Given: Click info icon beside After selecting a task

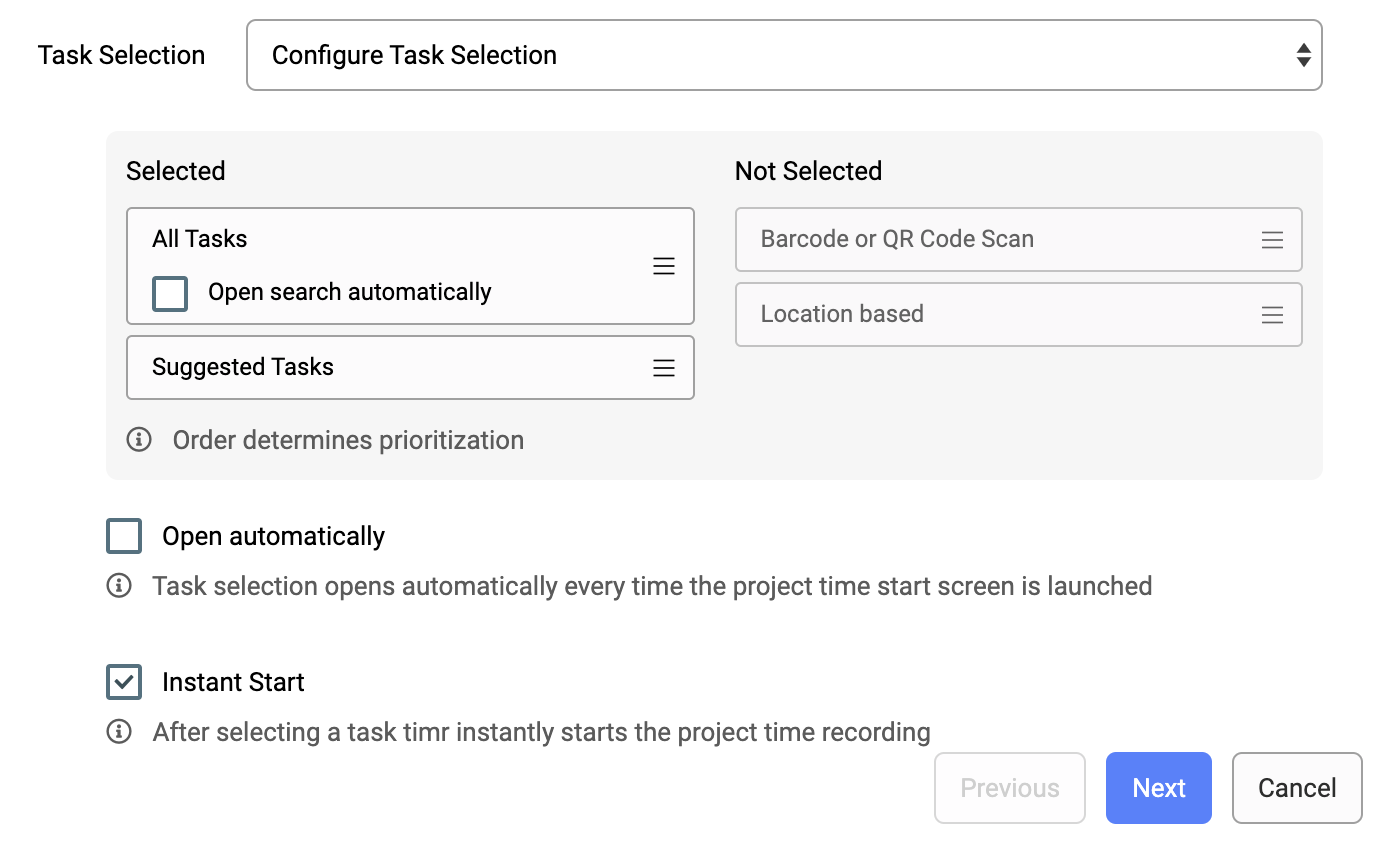Looking at the screenshot, I should coord(119,732).
